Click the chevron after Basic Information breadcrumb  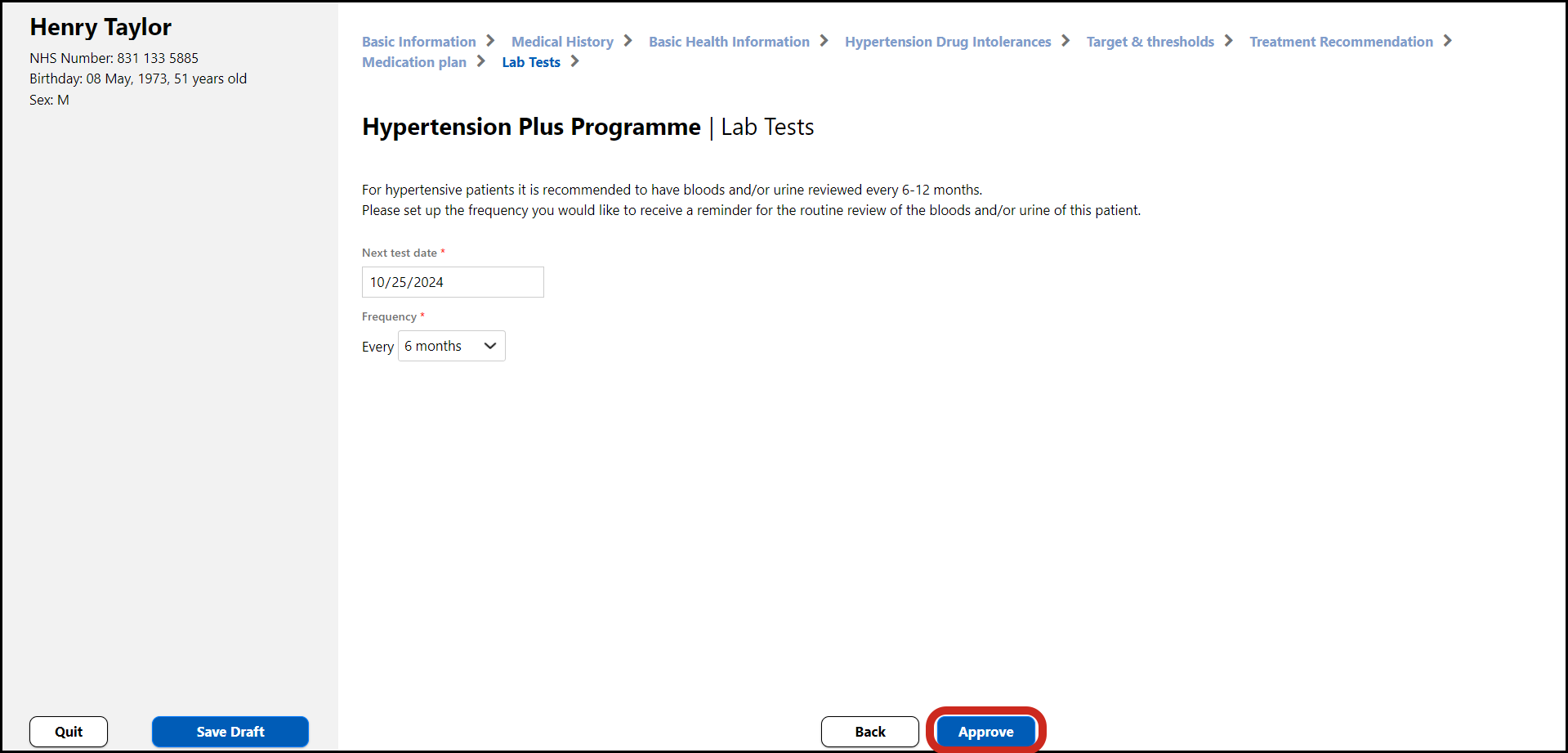[490, 41]
